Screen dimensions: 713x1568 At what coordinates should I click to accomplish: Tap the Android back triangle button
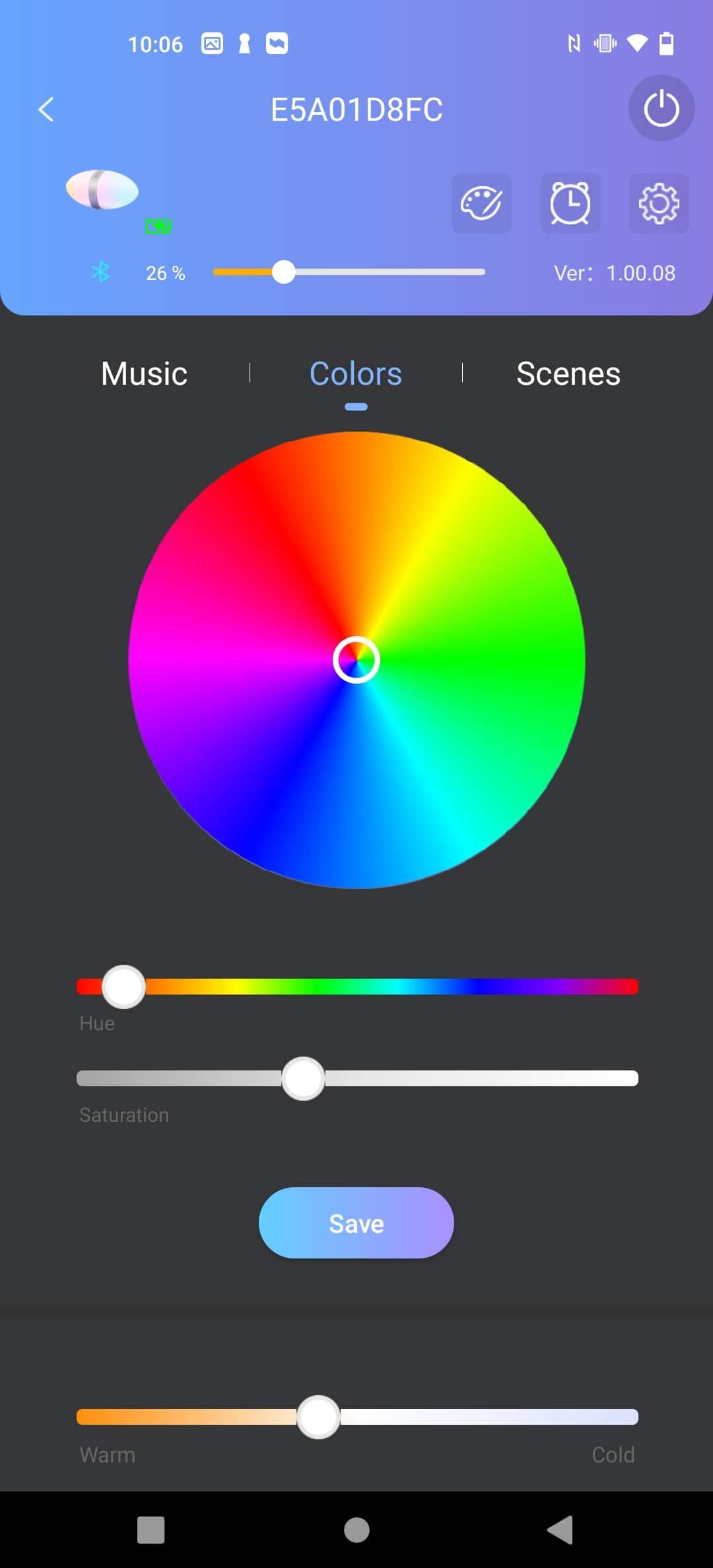click(560, 1530)
